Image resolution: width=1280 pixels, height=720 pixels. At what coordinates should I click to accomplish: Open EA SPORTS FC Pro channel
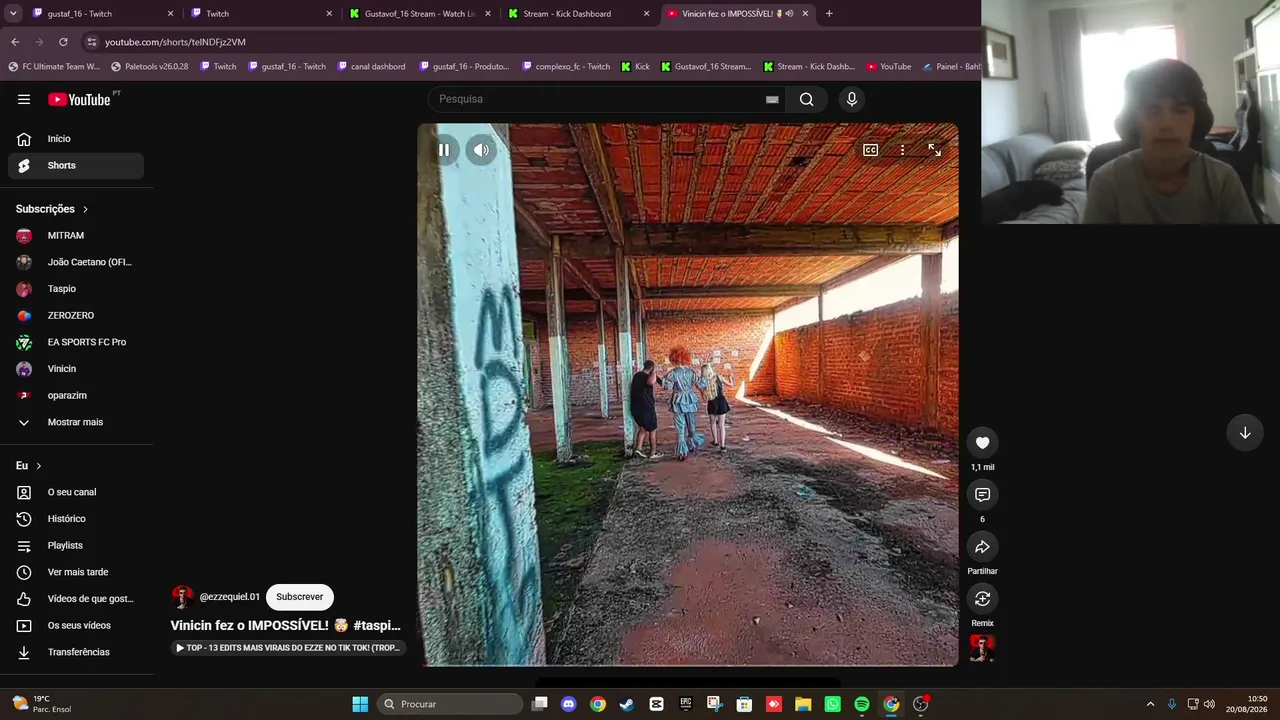tap(76, 342)
